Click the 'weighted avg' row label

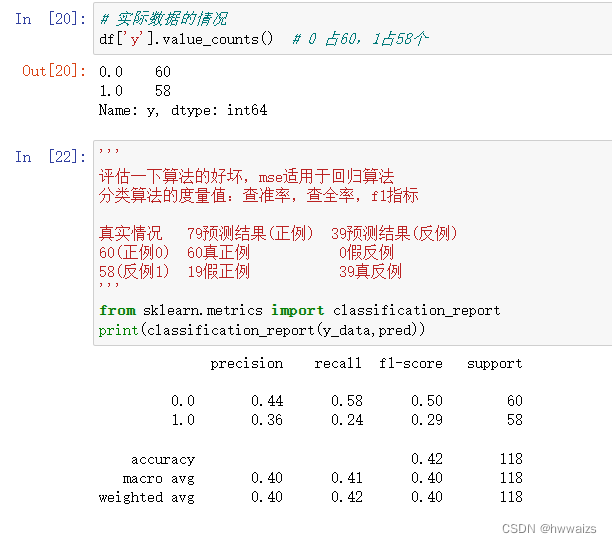click(x=147, y=497)
